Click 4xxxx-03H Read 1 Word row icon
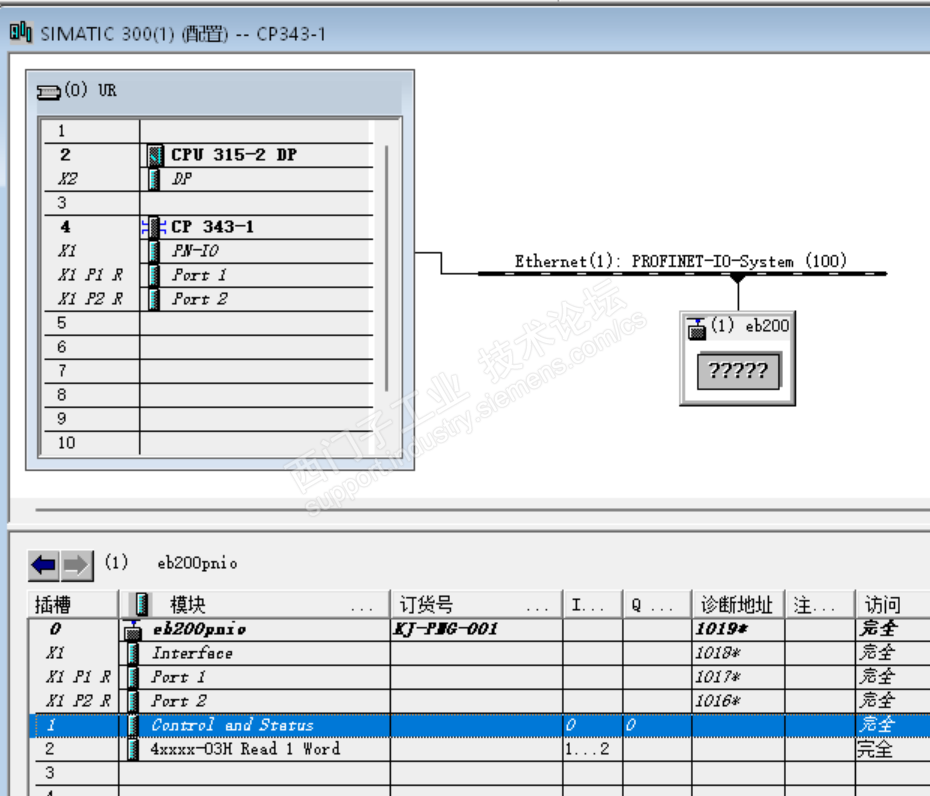This screenshot has width=930, height=796. click(x=133, y=749)
